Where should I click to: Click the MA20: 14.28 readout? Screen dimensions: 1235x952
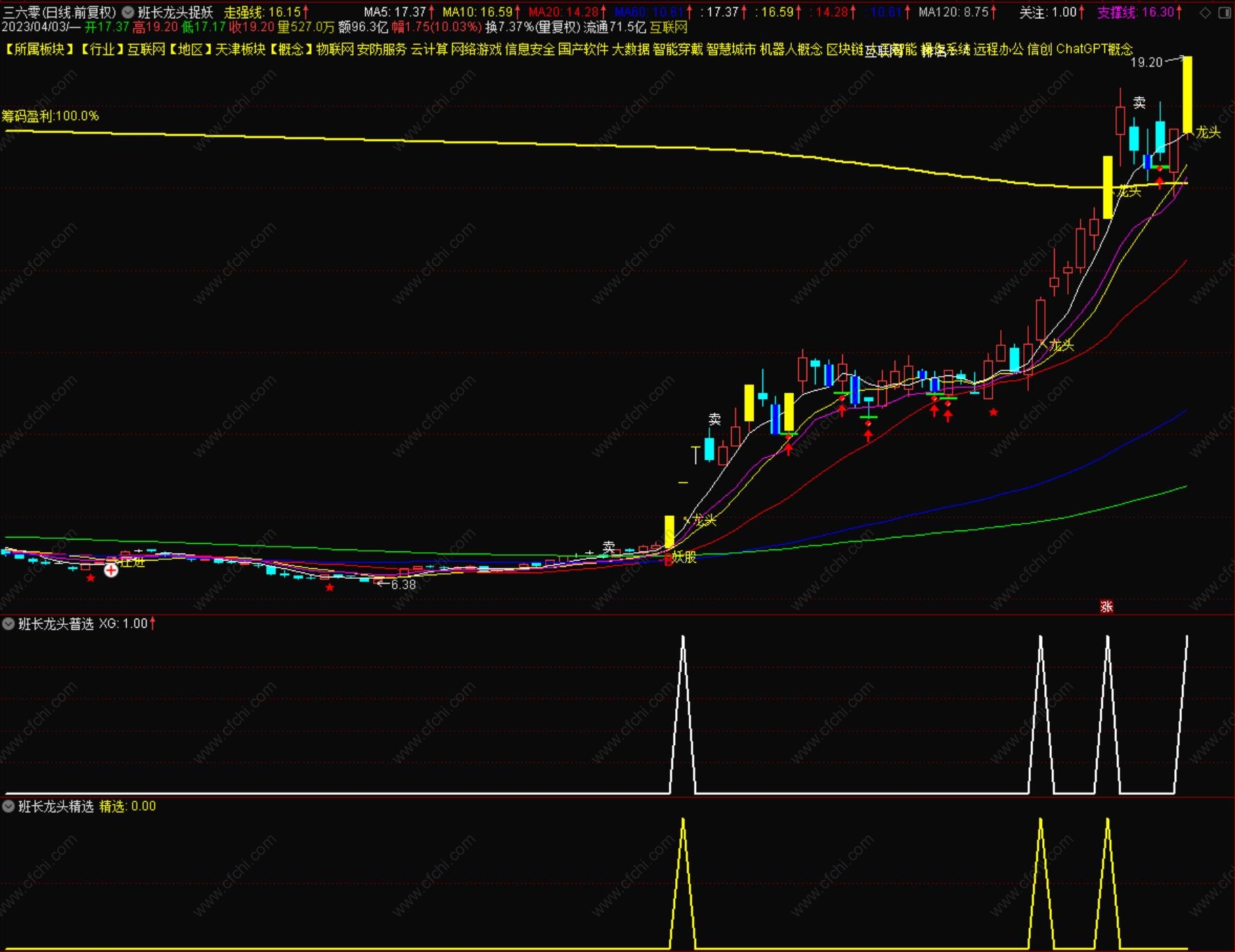568,13
